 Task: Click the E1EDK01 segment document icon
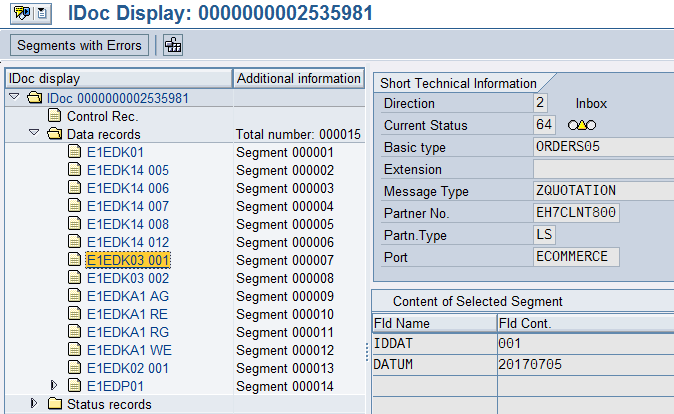[x=74, y=152]
